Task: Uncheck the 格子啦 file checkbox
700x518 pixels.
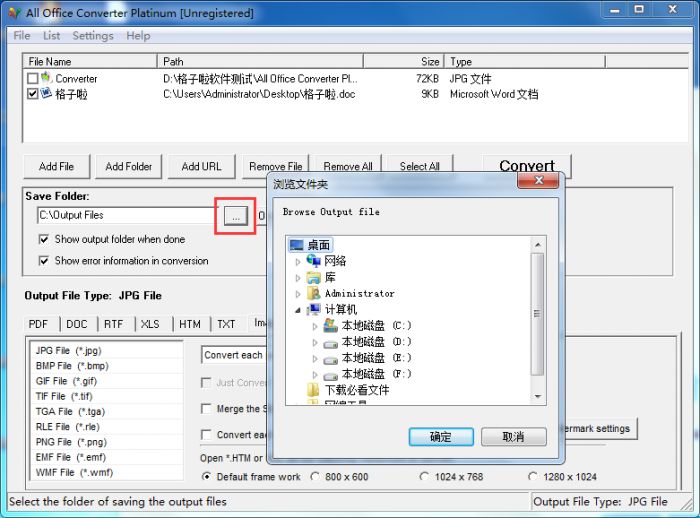Action: pos(33,94)
